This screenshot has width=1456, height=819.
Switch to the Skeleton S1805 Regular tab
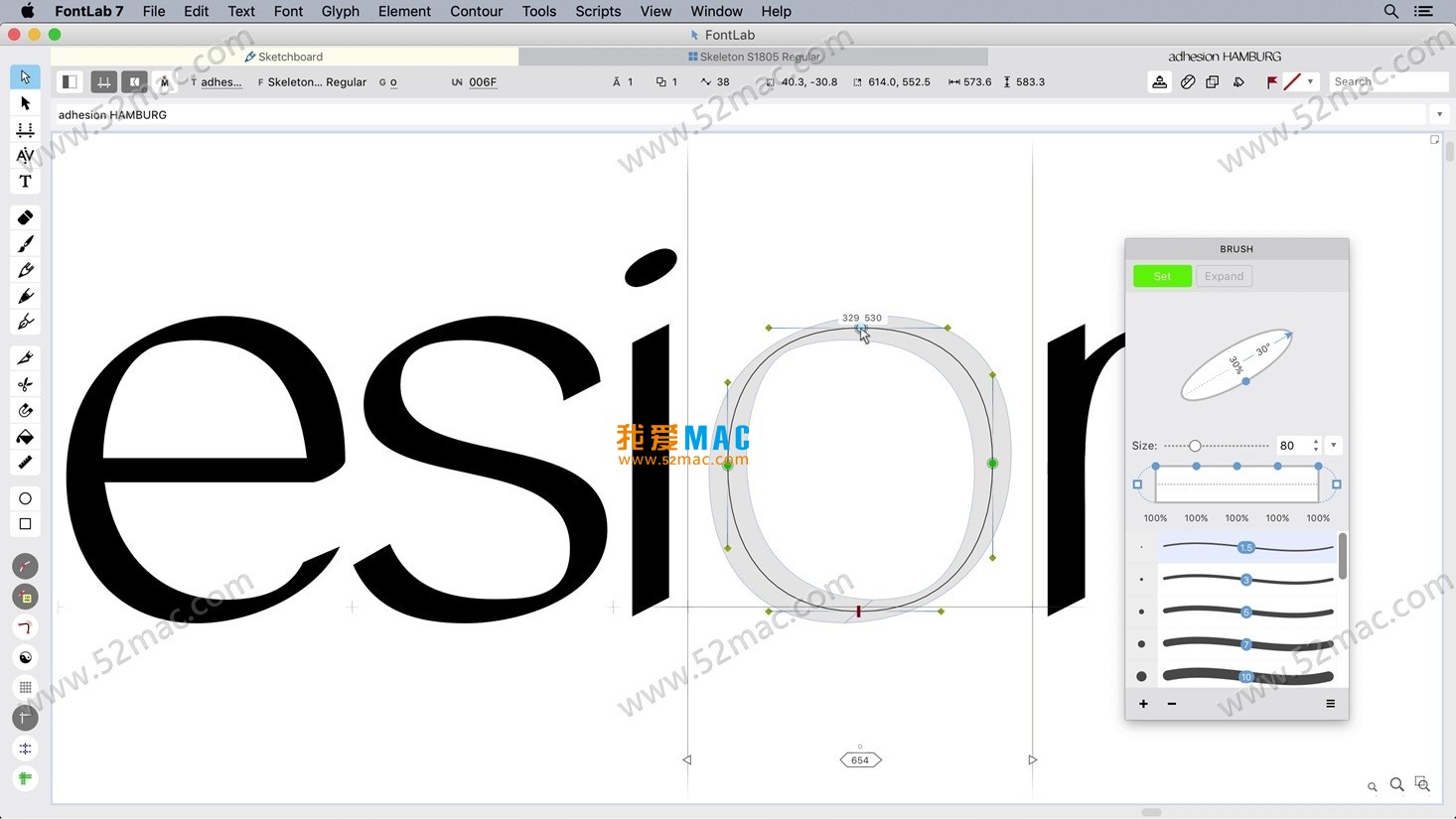click(x=754, y=57)
